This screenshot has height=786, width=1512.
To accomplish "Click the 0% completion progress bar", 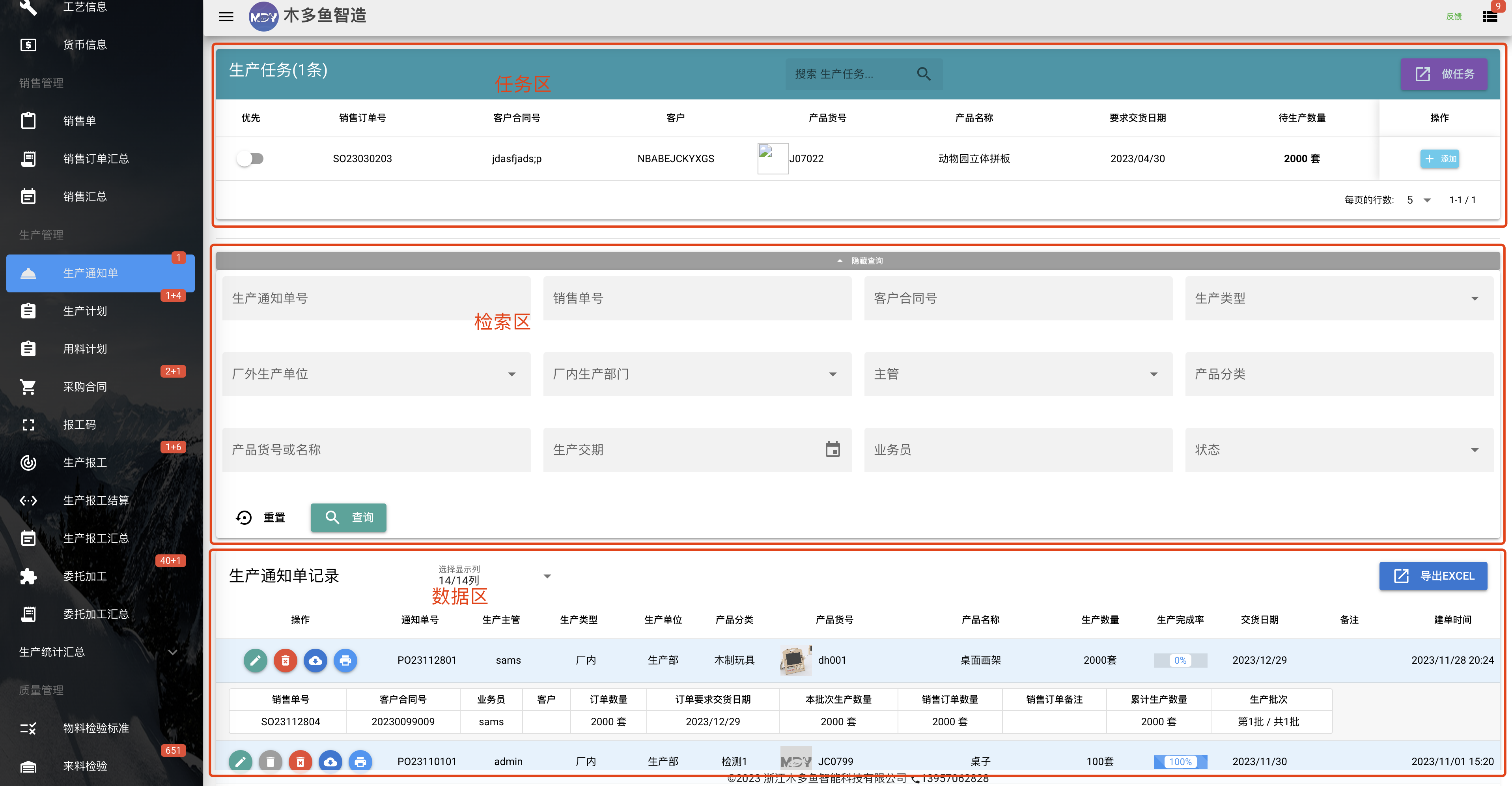I will (1180, 660).
